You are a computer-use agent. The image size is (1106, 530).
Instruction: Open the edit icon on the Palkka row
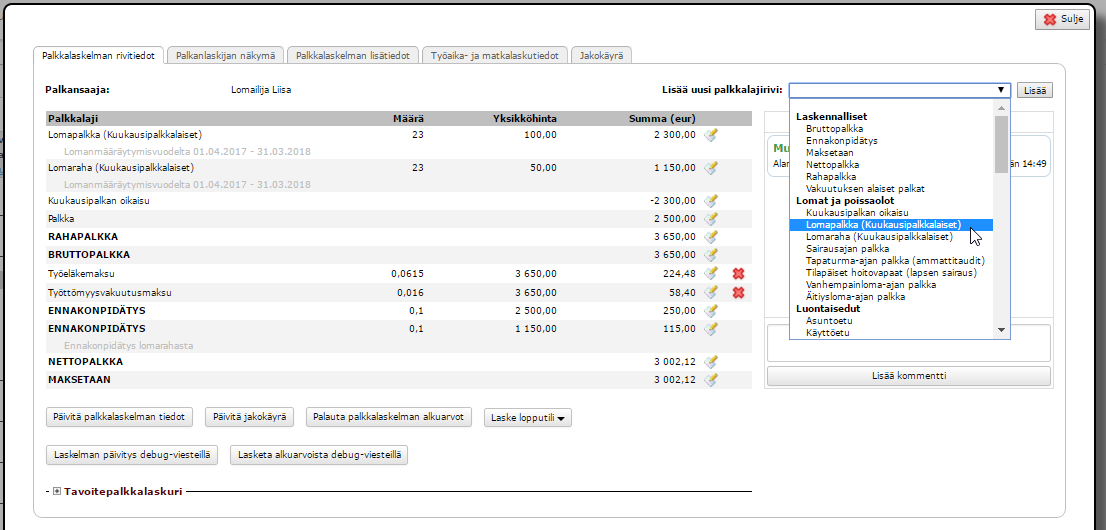pyautogui.click(x=711, y=219)
